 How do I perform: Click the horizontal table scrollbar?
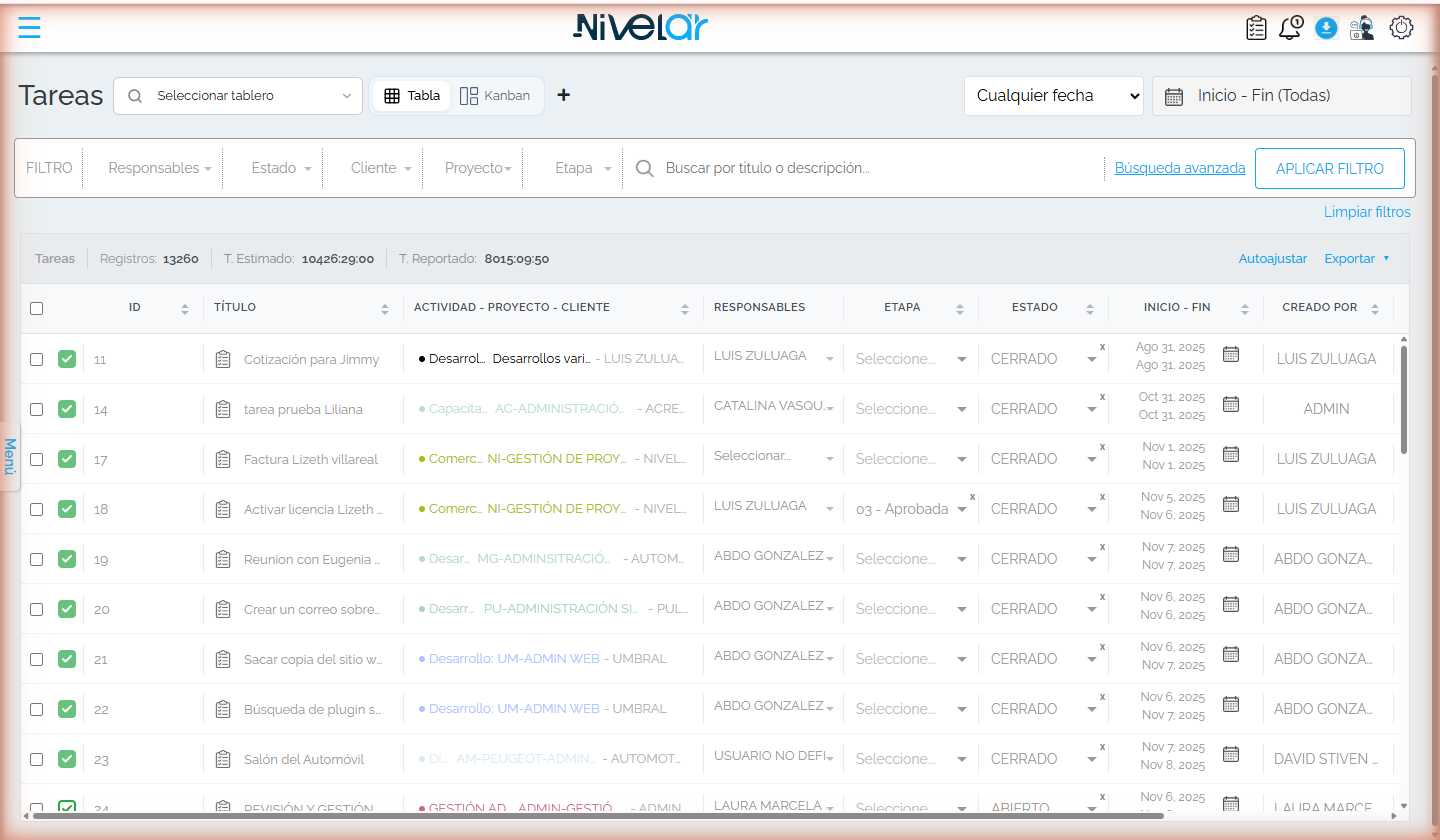point(598,816)
